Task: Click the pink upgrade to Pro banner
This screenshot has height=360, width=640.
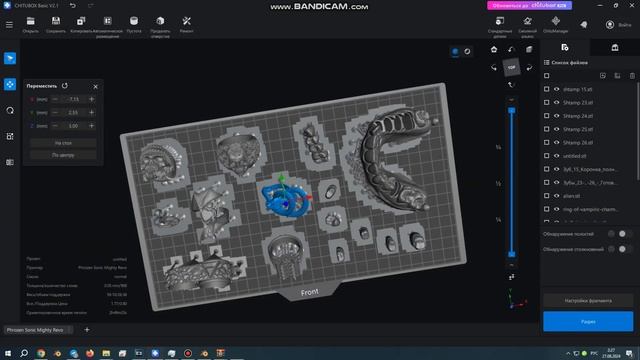Action: 529,5
